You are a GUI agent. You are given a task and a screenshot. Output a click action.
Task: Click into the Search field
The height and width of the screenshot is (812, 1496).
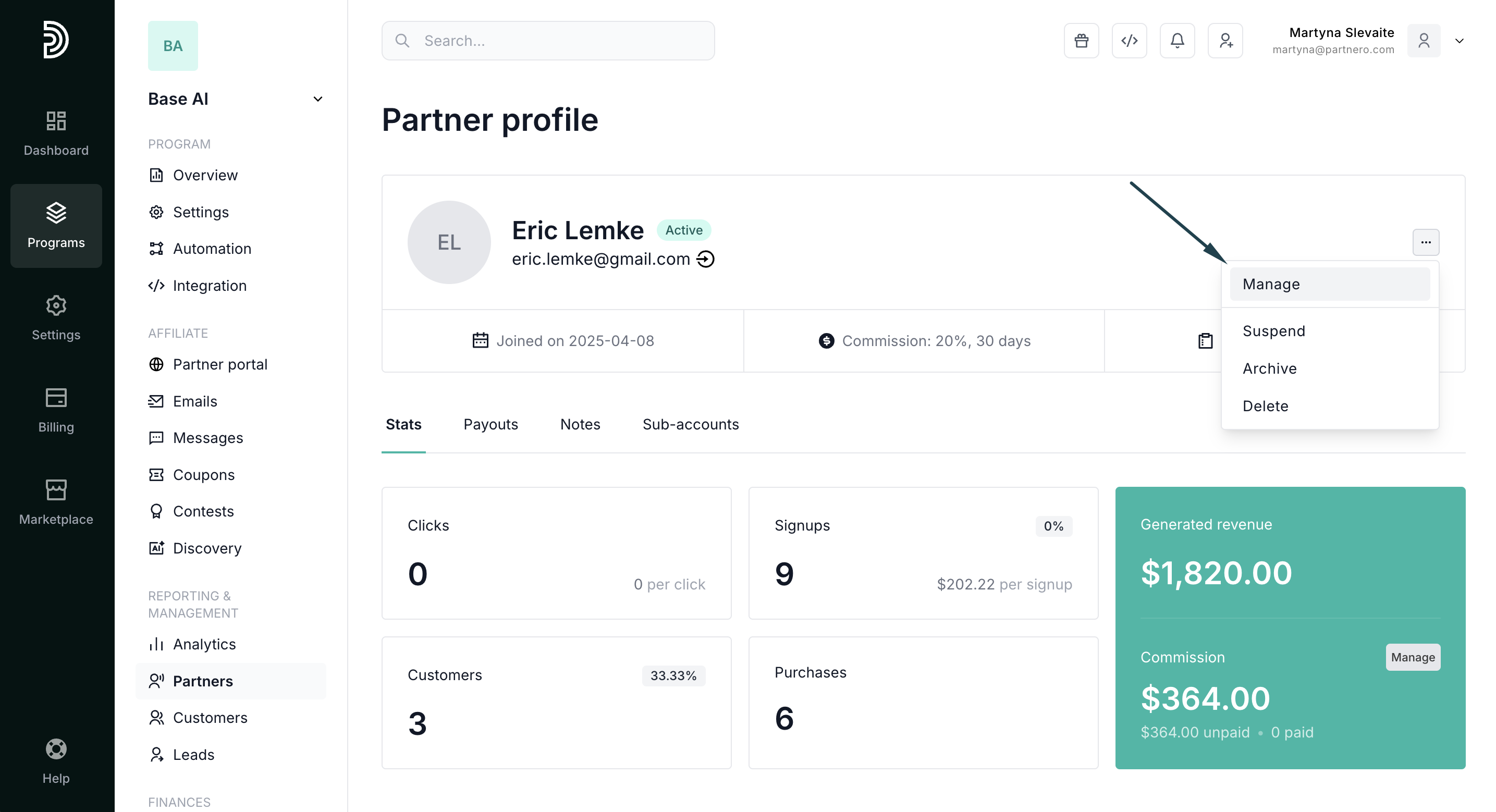click(x=548, y=41)
